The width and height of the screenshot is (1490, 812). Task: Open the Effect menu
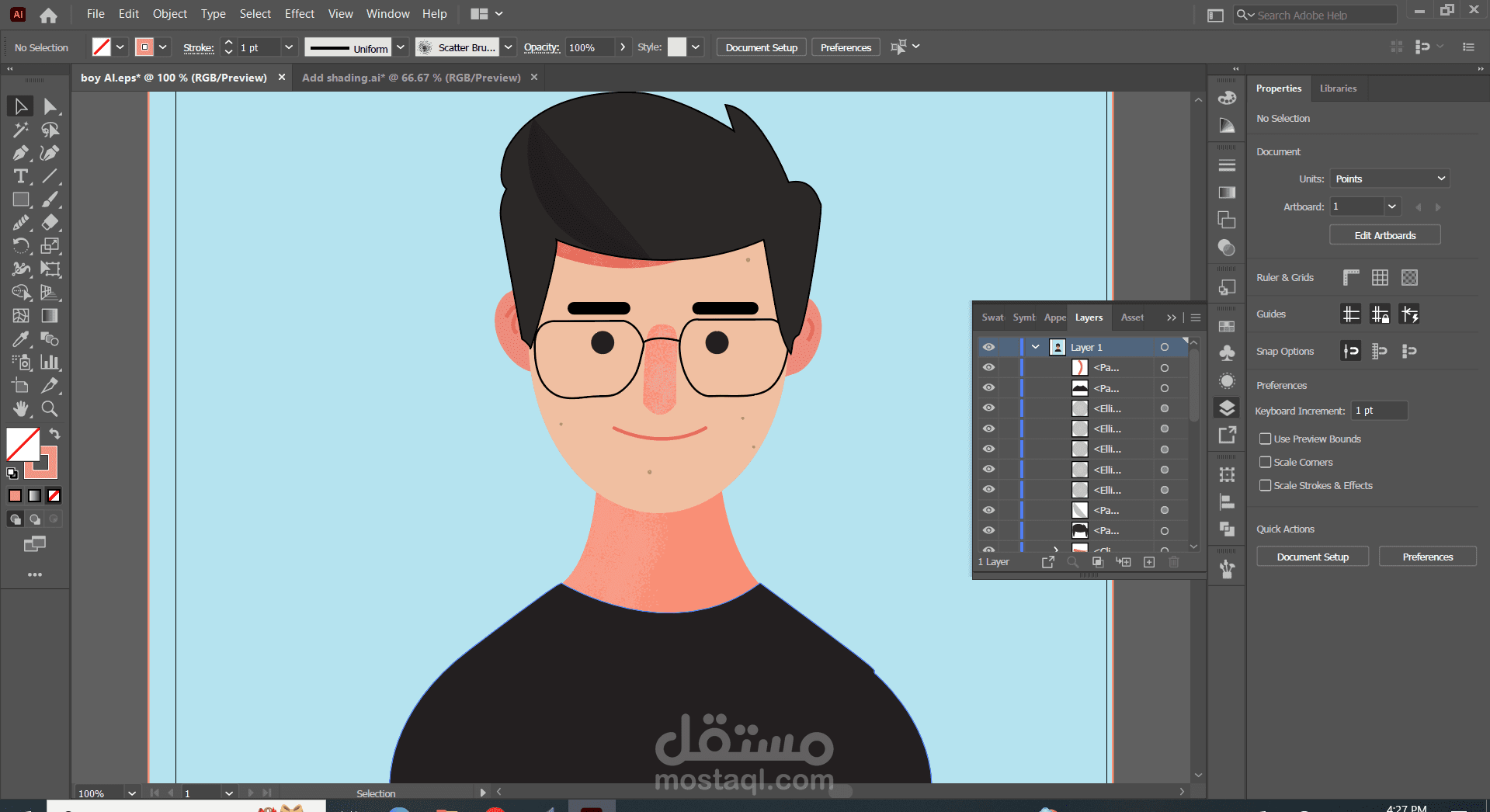299,14
